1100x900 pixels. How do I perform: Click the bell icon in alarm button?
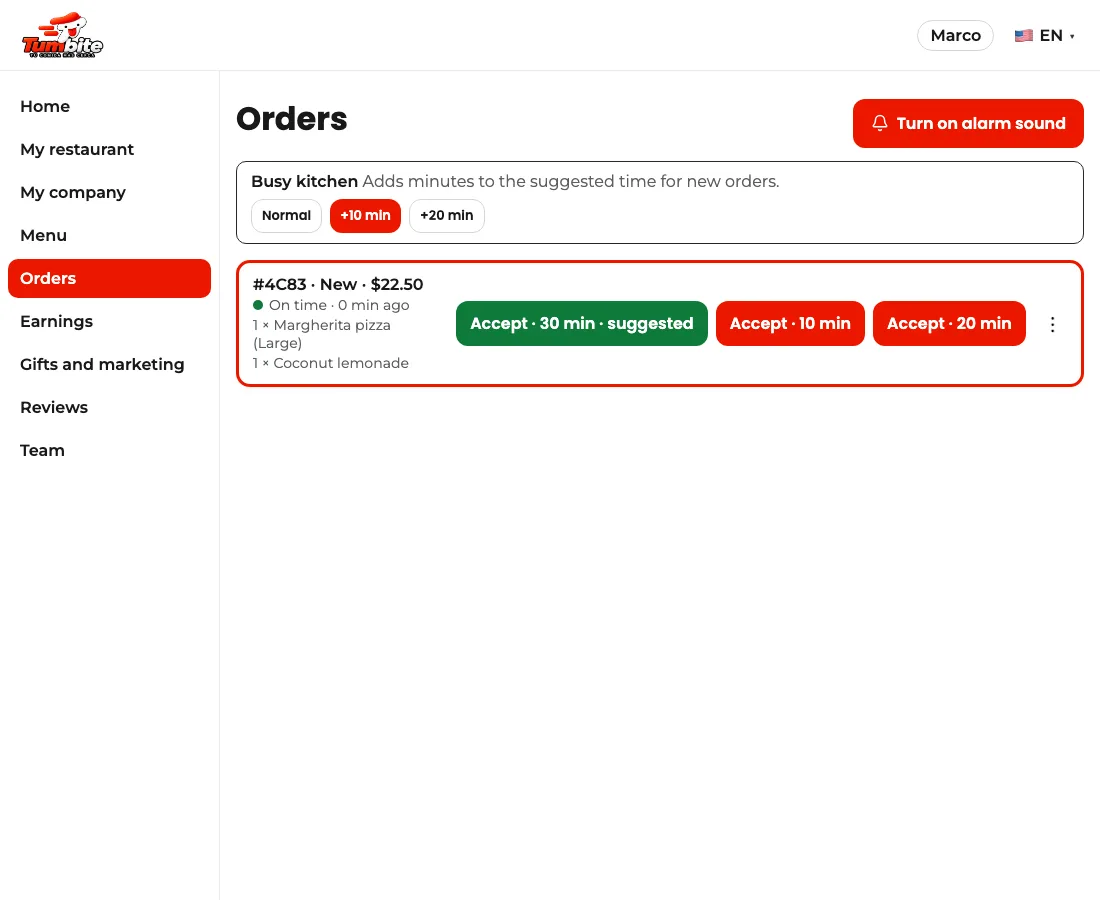[x=880, y=123]
